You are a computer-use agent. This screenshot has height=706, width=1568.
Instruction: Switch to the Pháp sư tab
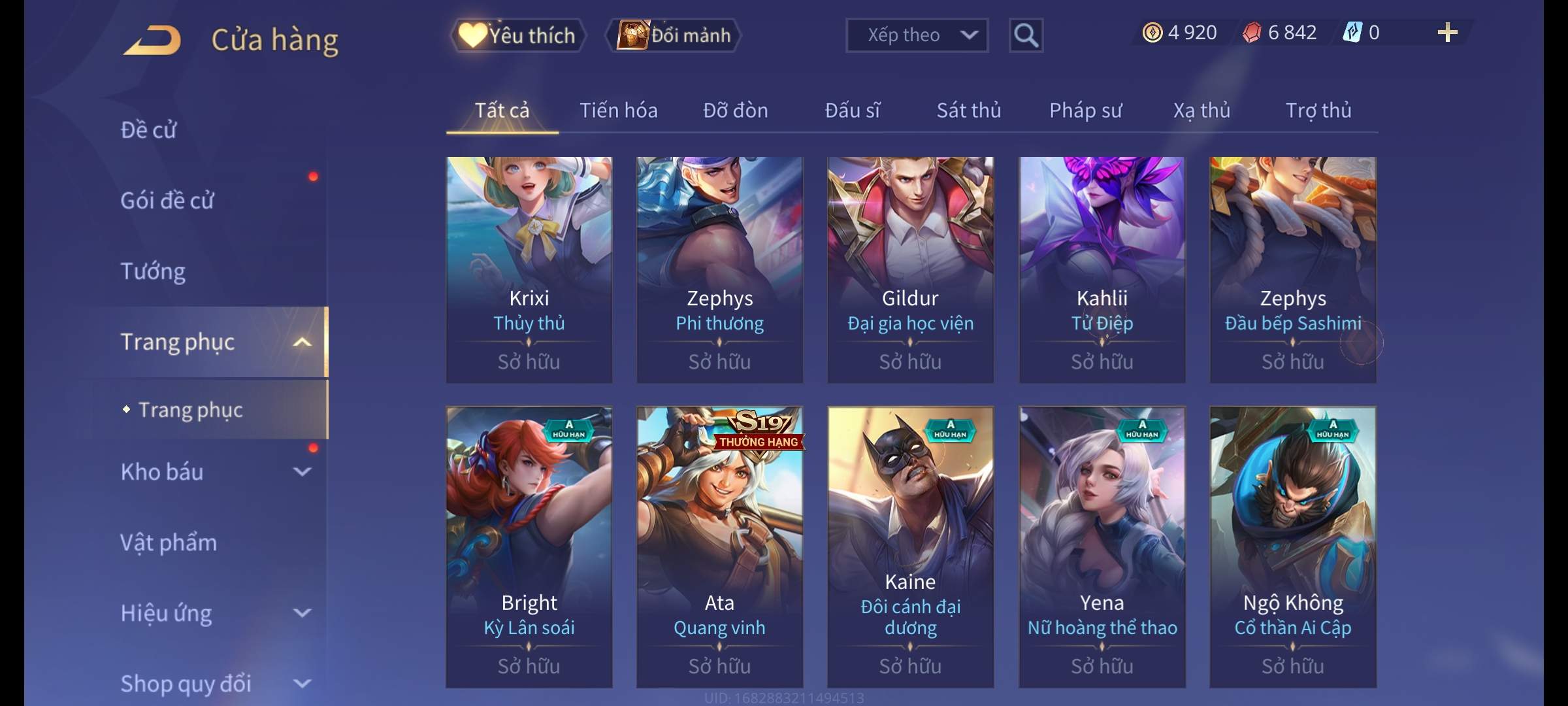point(1085,110)
